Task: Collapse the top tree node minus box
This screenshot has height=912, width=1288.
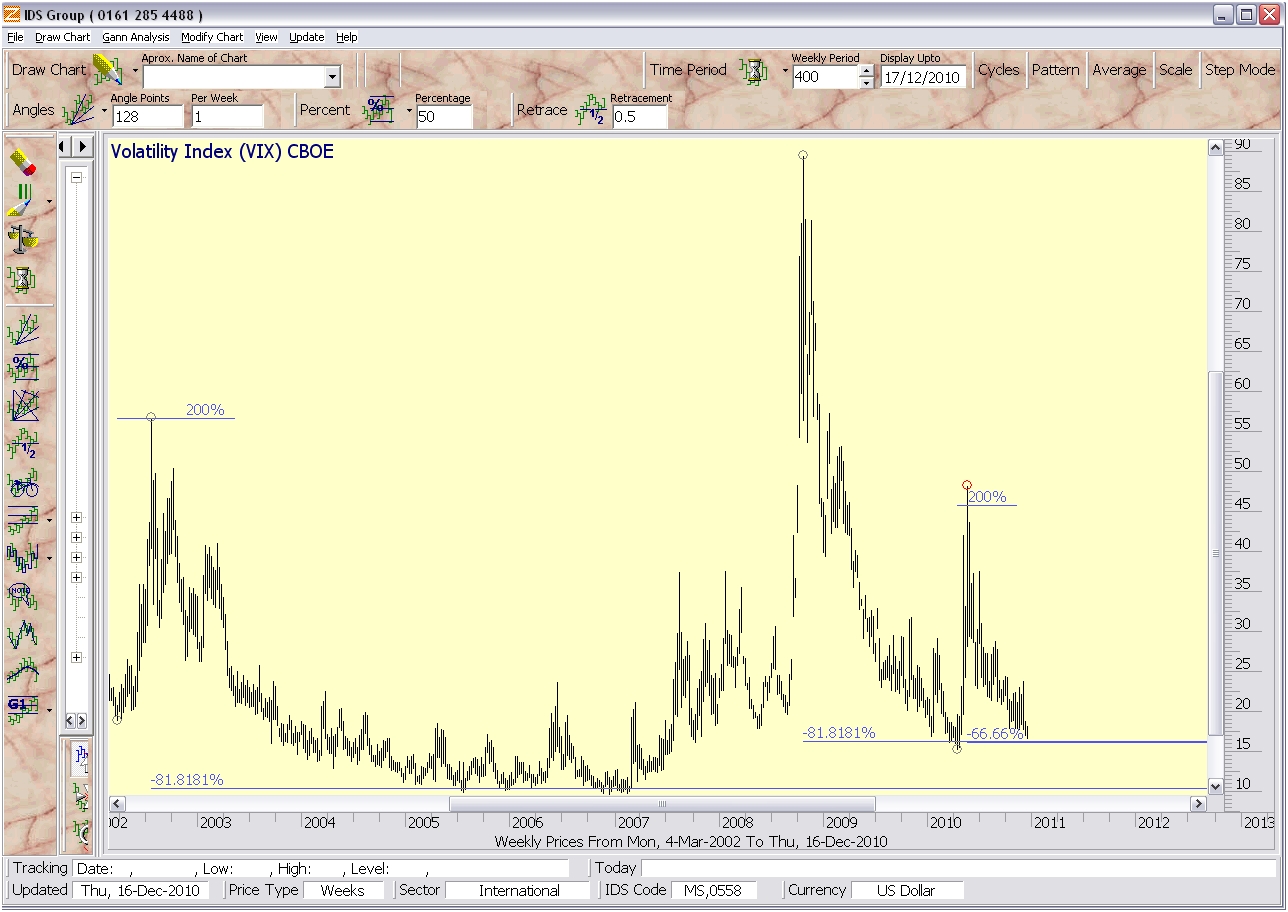Action: point(76,177)
